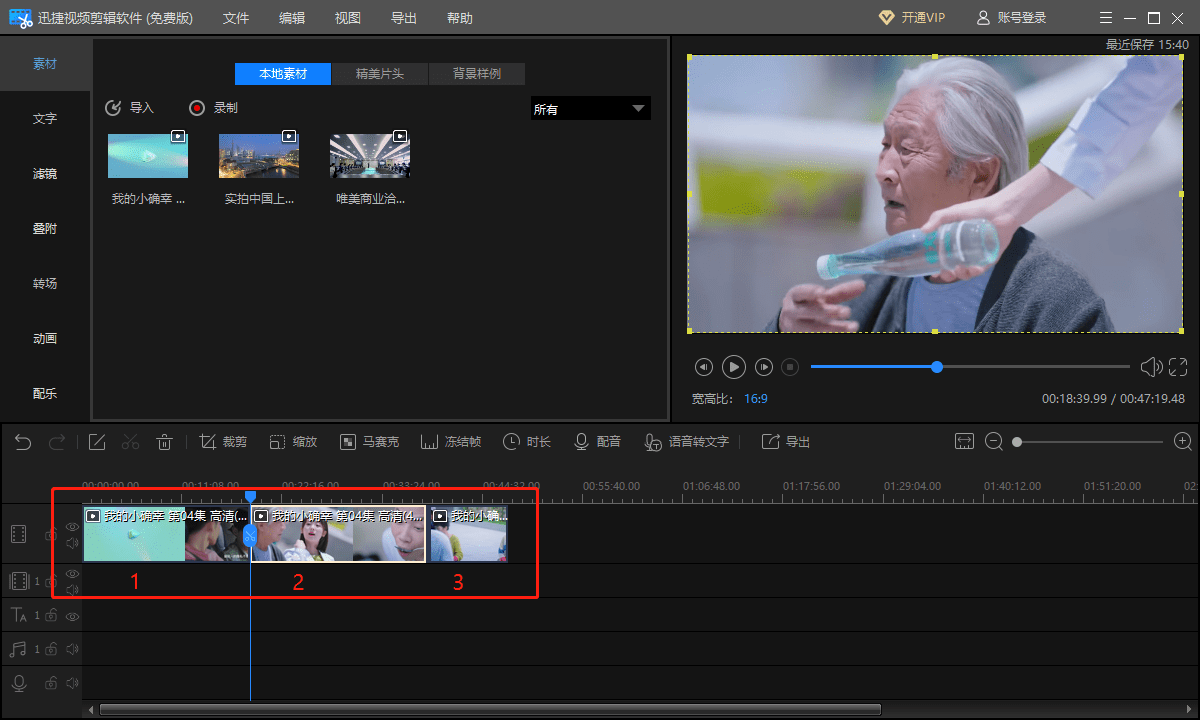Toggle visibility eye on the text track
The image size is (1200, 720).
coord(72,616)
